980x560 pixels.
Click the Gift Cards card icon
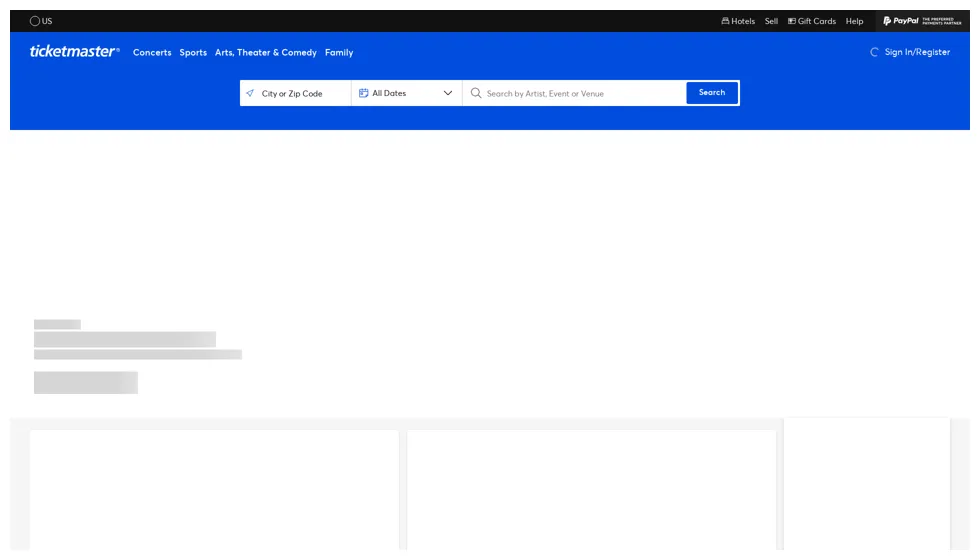tap(792, 21)
